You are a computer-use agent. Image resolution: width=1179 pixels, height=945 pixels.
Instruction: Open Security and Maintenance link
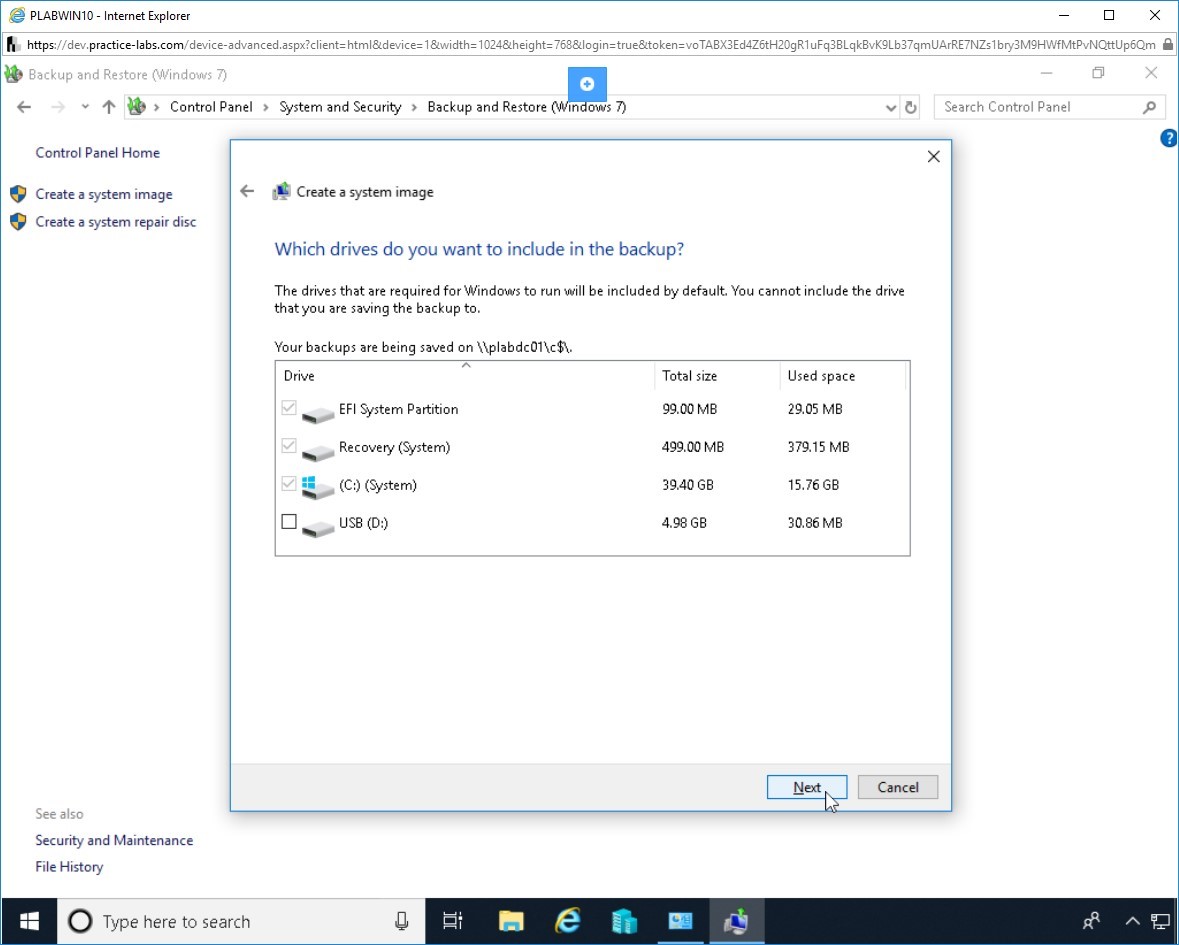114,841
